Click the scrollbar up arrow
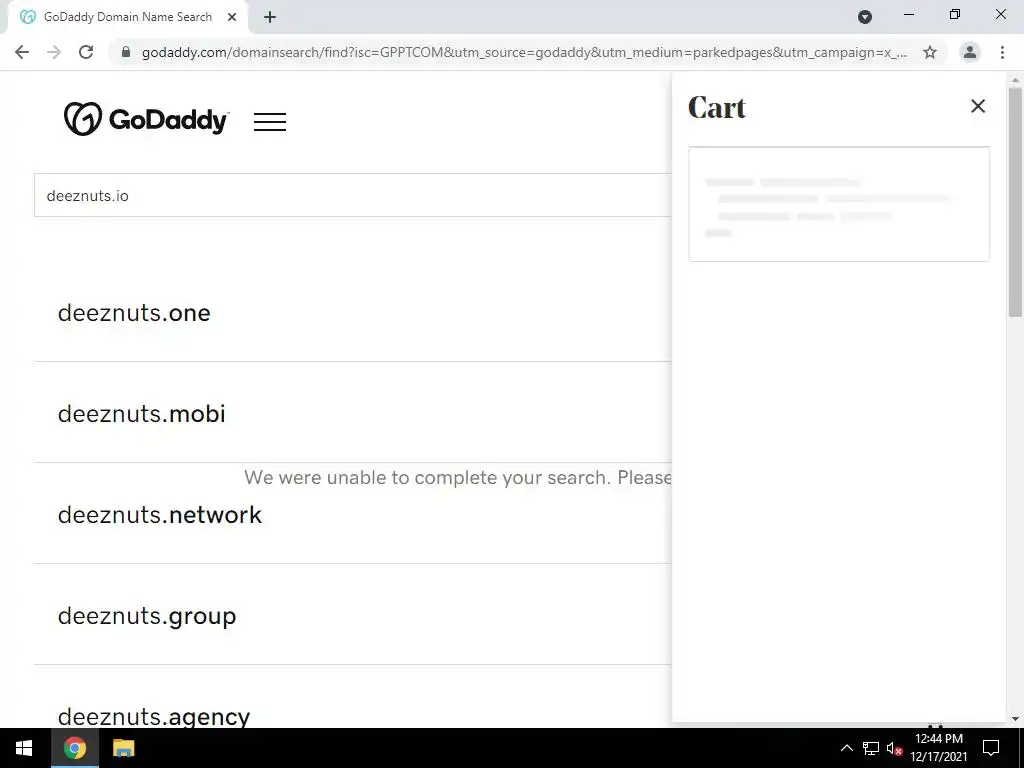 pos(1015,80)
